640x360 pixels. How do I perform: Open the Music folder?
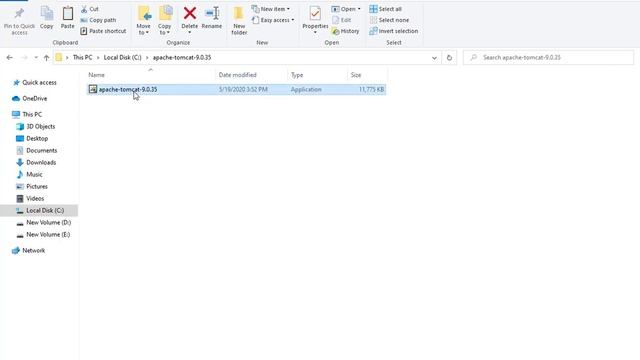click(34, 174)
